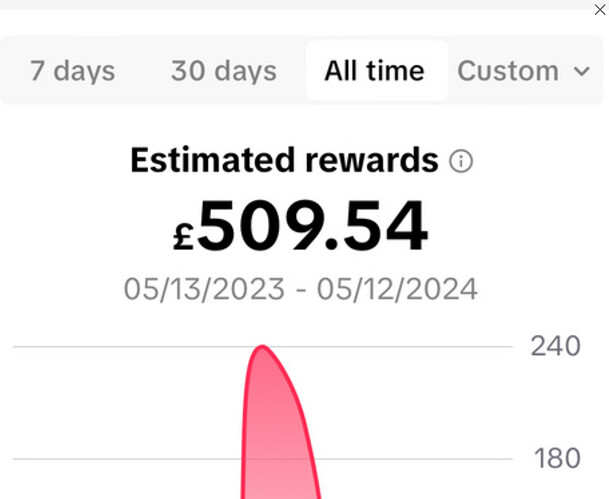Expand the chevron next to Custom
This screenshot has width=609, height=499.
pos(582,71)
